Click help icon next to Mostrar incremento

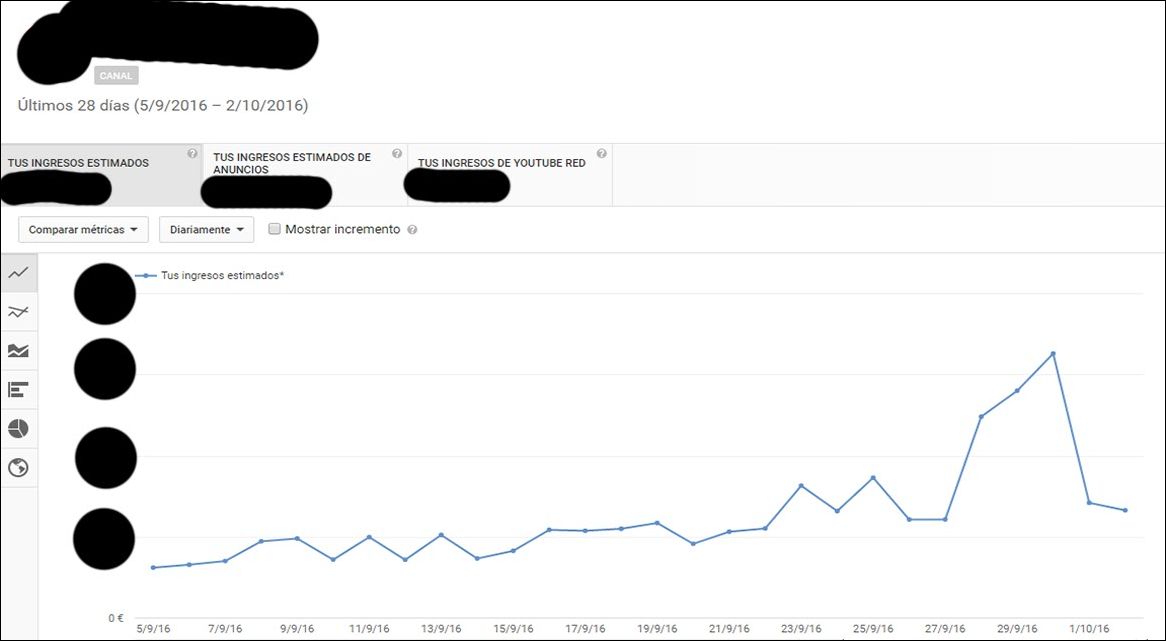click(413, 230)
